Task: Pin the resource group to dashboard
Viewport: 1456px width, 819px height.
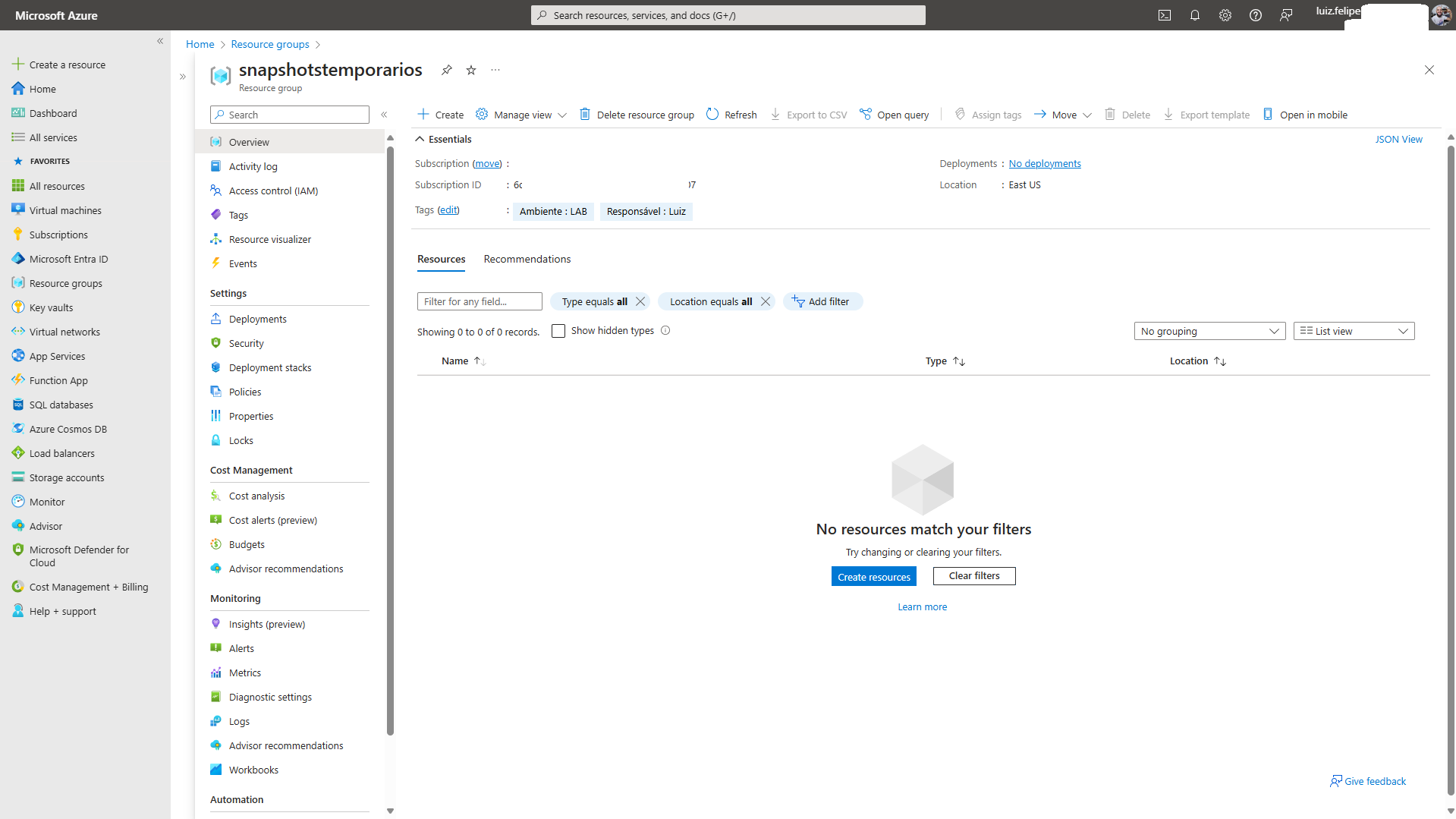Action: [447, 70]
